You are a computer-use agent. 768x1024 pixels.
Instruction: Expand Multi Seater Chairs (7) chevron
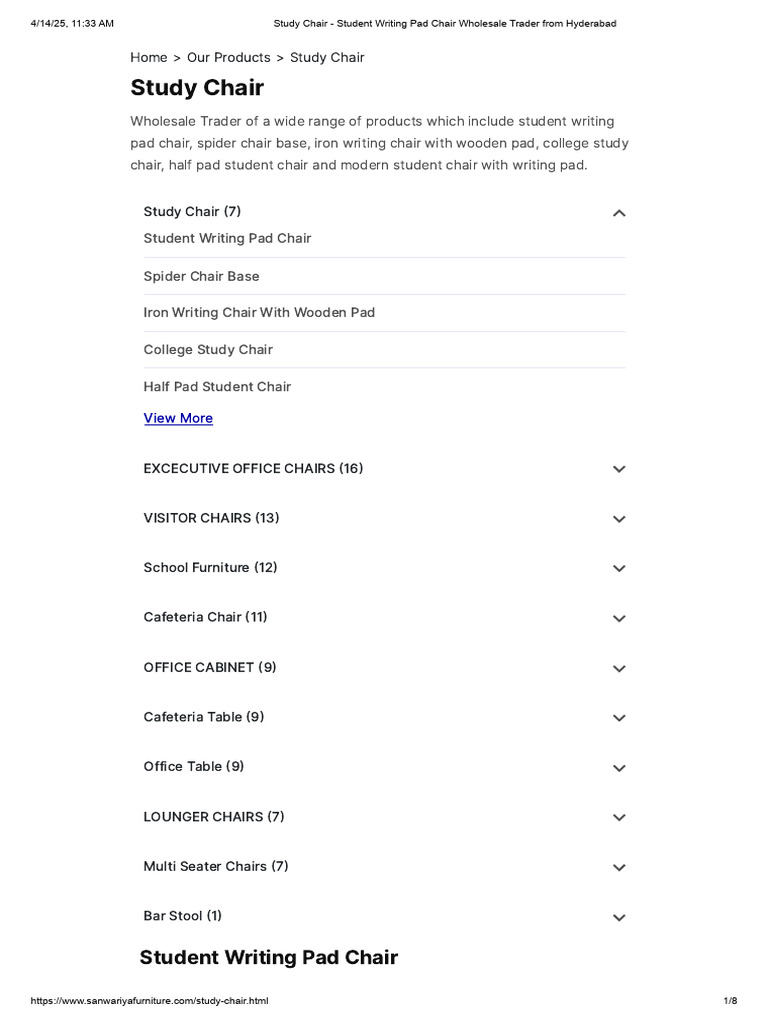click(618, 867)
